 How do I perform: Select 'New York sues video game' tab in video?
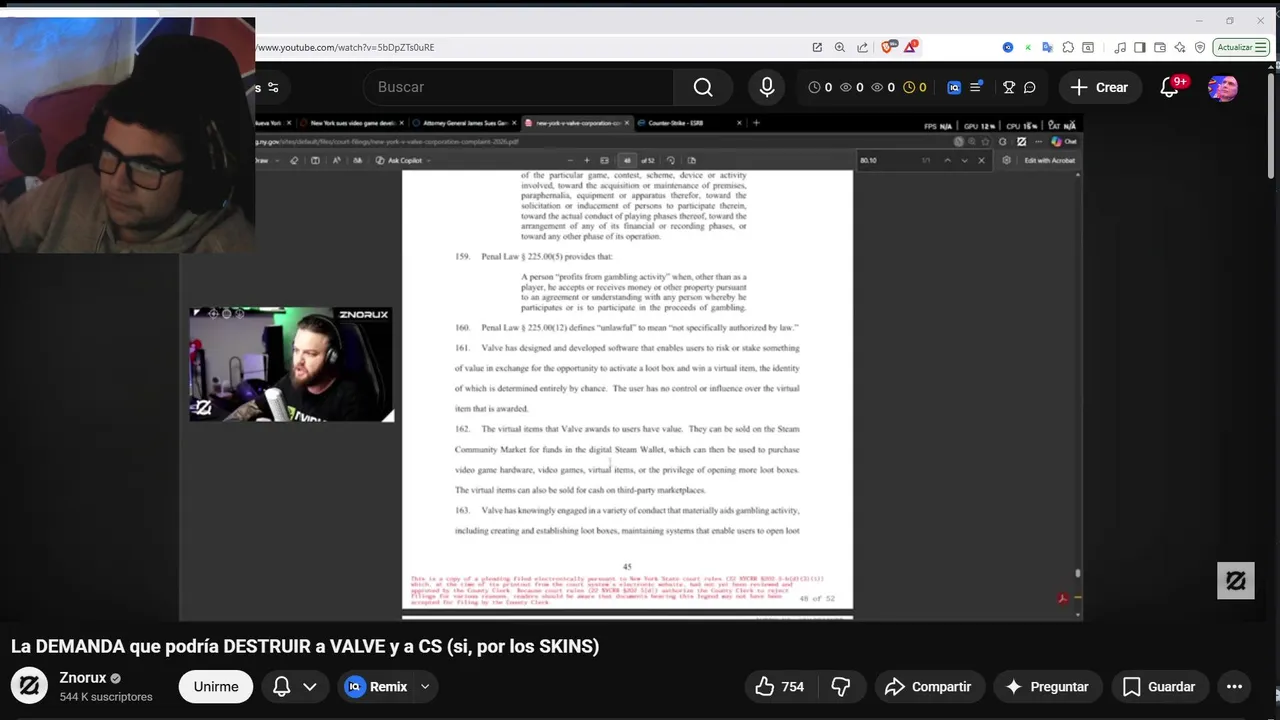point(352,123)
